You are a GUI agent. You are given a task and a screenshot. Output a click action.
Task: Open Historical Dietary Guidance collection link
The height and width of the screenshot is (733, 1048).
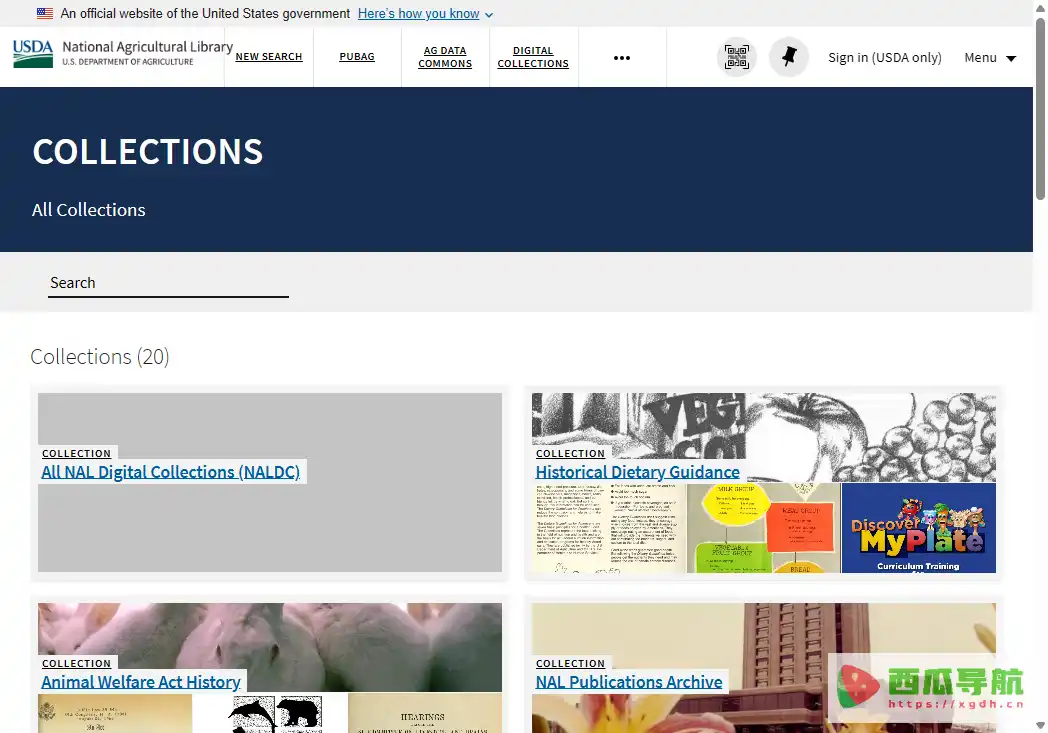click(638, 472)
